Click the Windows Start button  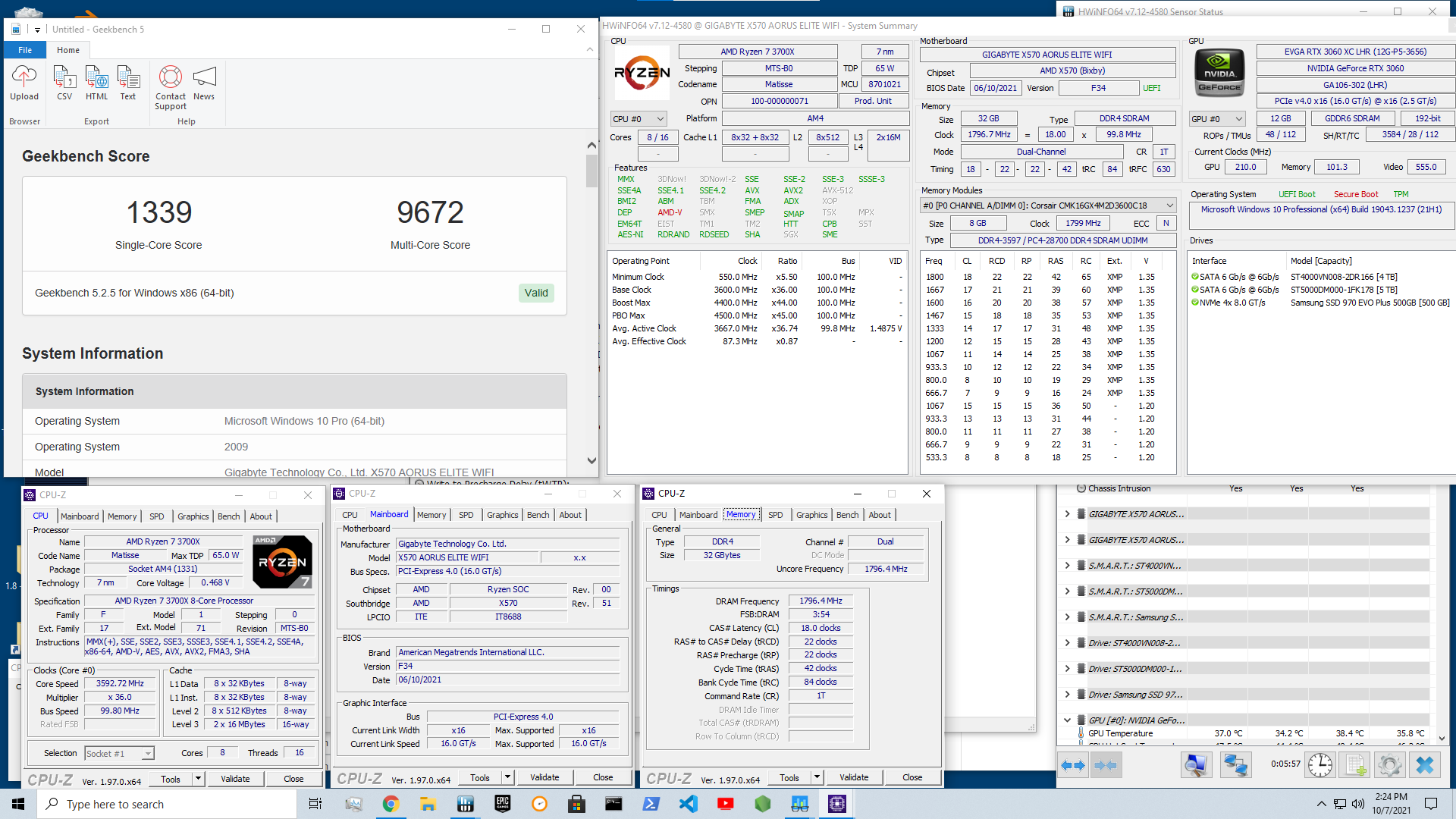pyautogui.click(x=18, y=804)
